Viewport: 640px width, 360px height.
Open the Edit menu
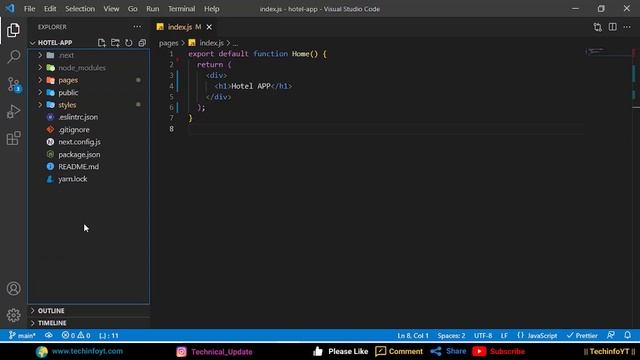pos(50,9)
